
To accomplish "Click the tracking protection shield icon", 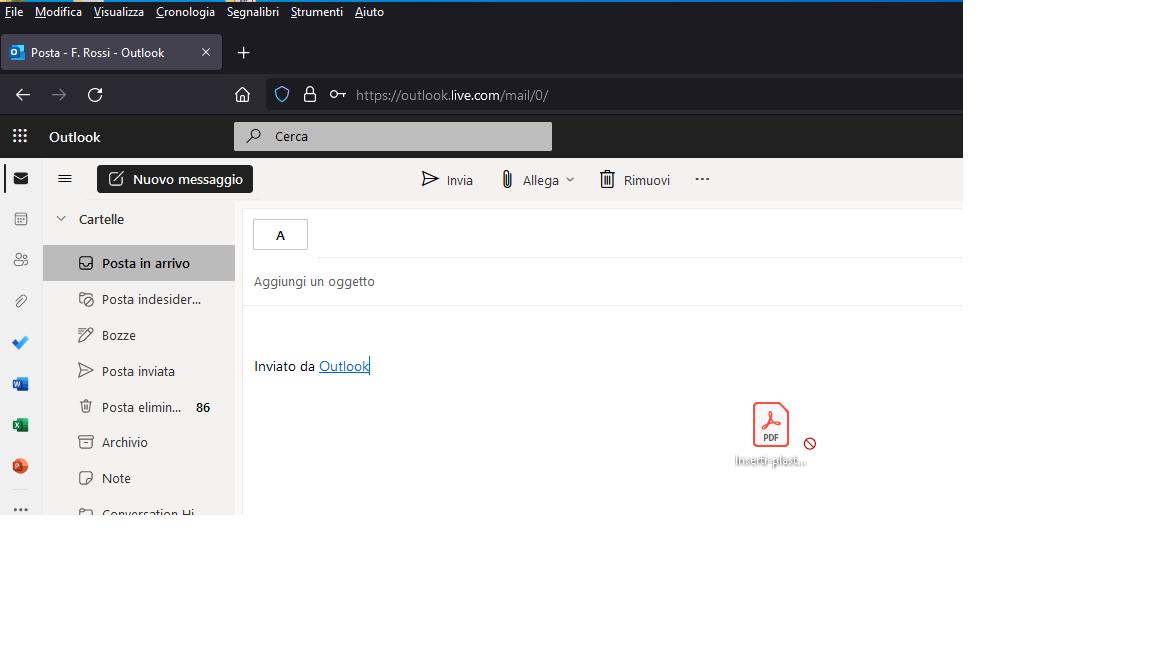I will [x=281, y=94].
